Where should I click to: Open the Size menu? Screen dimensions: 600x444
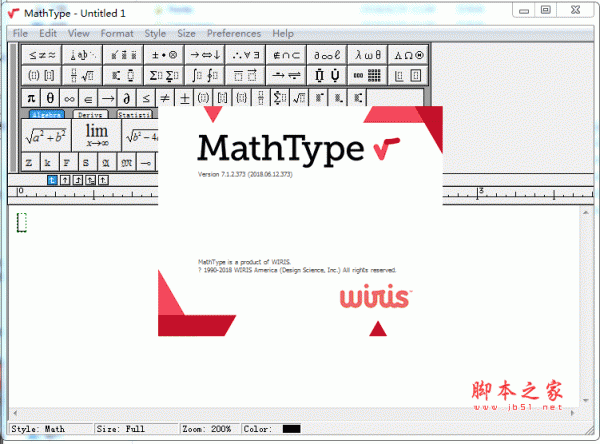(x=186, y=33)
